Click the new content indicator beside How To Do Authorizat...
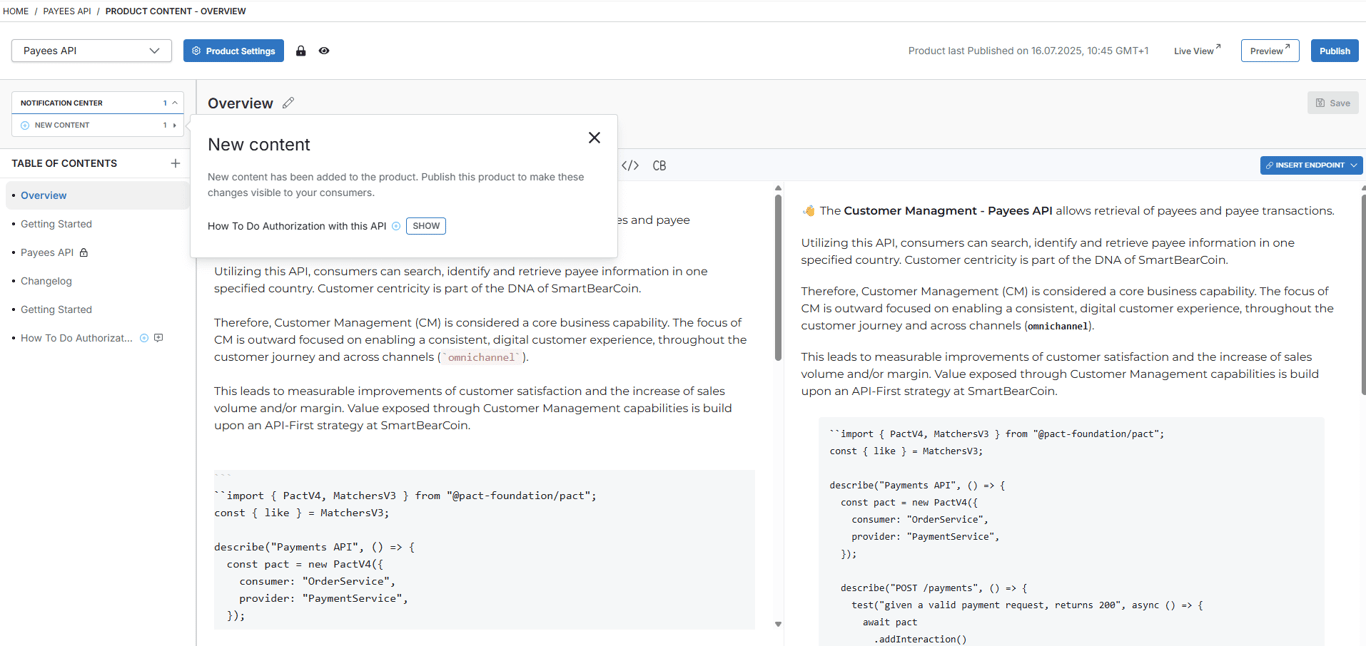Screen dimensions: 1366x646 [144, 338]
